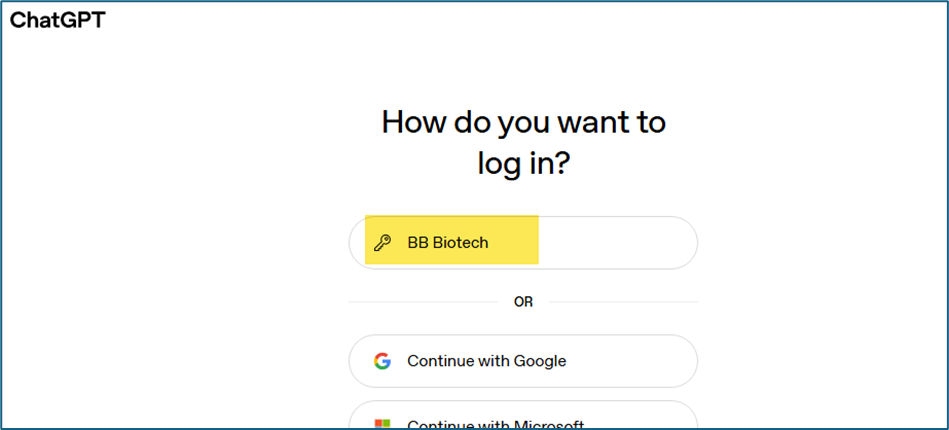Click the word "Microsoft" in the login button
This screenshot has height=430, width=949.
pyautogui.click(x=549, y=424)
